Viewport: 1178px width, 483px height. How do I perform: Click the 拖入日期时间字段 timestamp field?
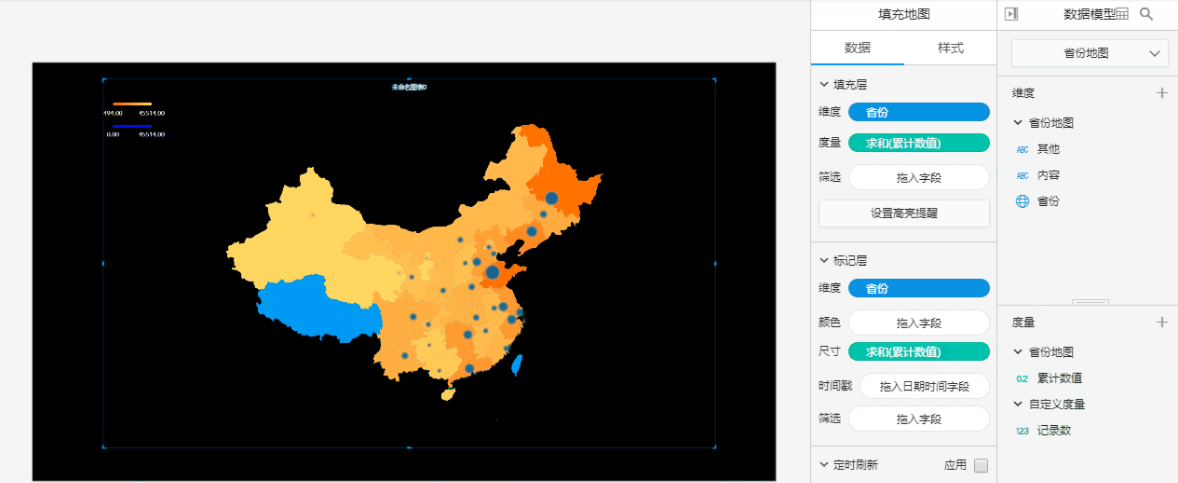(925, 387)
